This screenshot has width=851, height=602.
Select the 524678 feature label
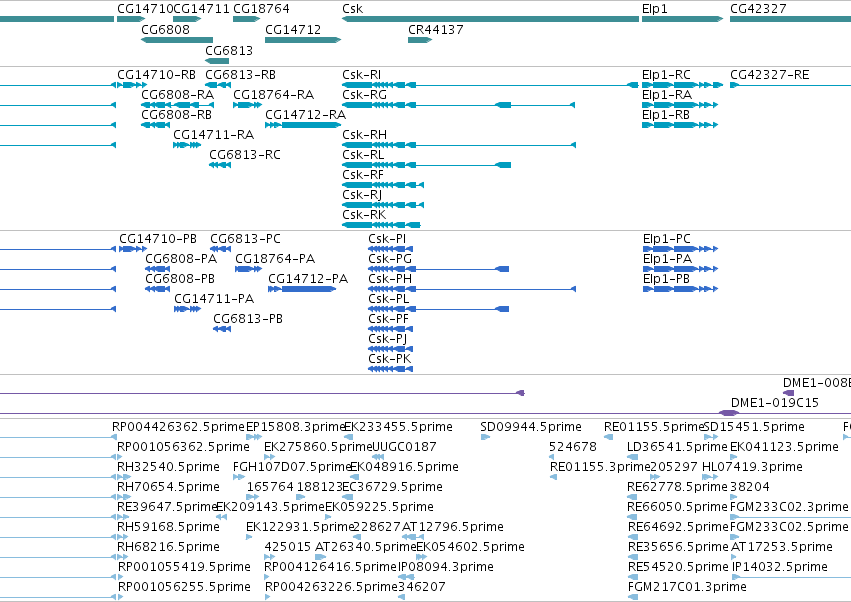coord(573,447)
